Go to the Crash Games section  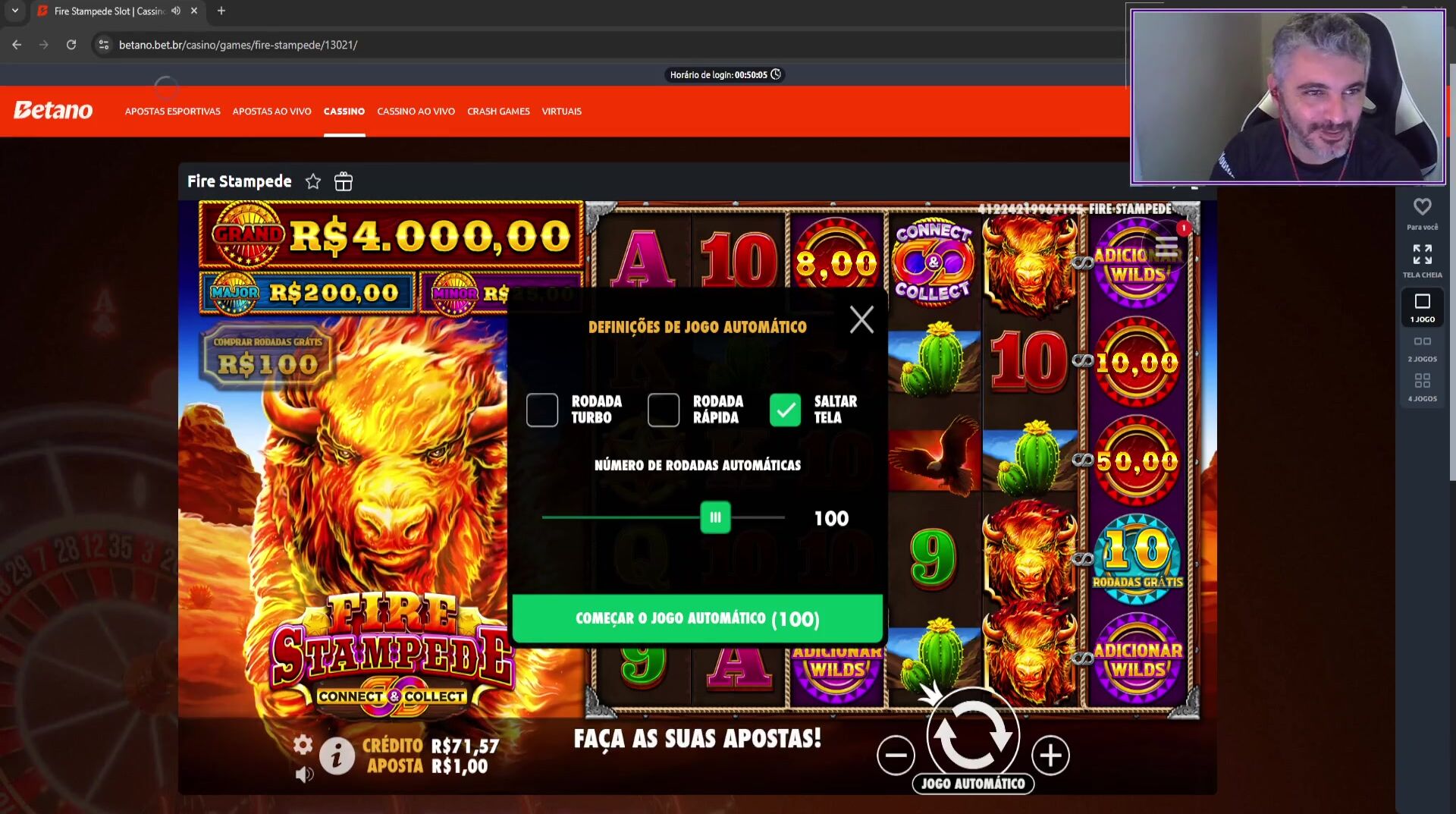pos(498,112)
